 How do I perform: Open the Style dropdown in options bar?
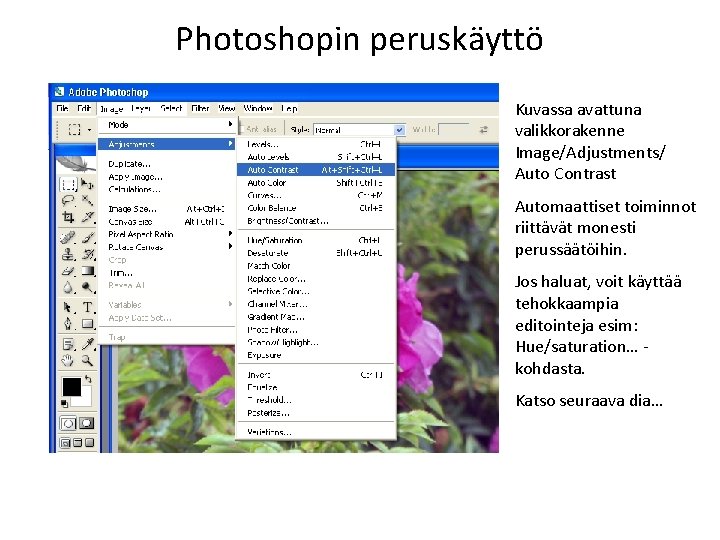(399, 130)
